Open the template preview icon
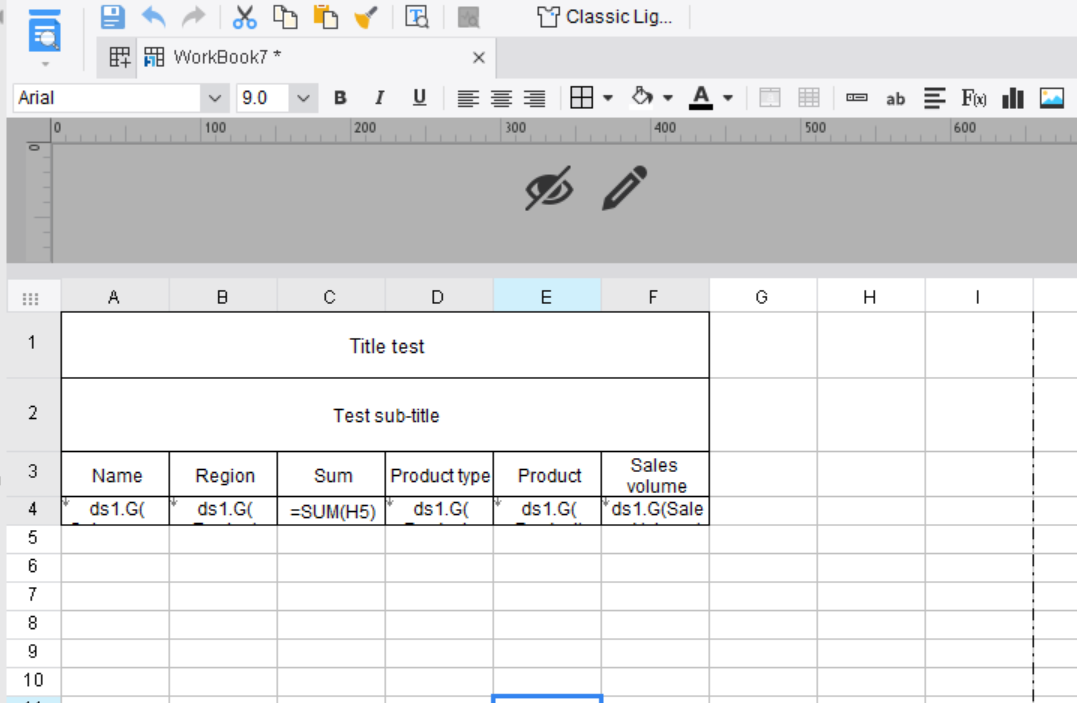 coord(417,16)
